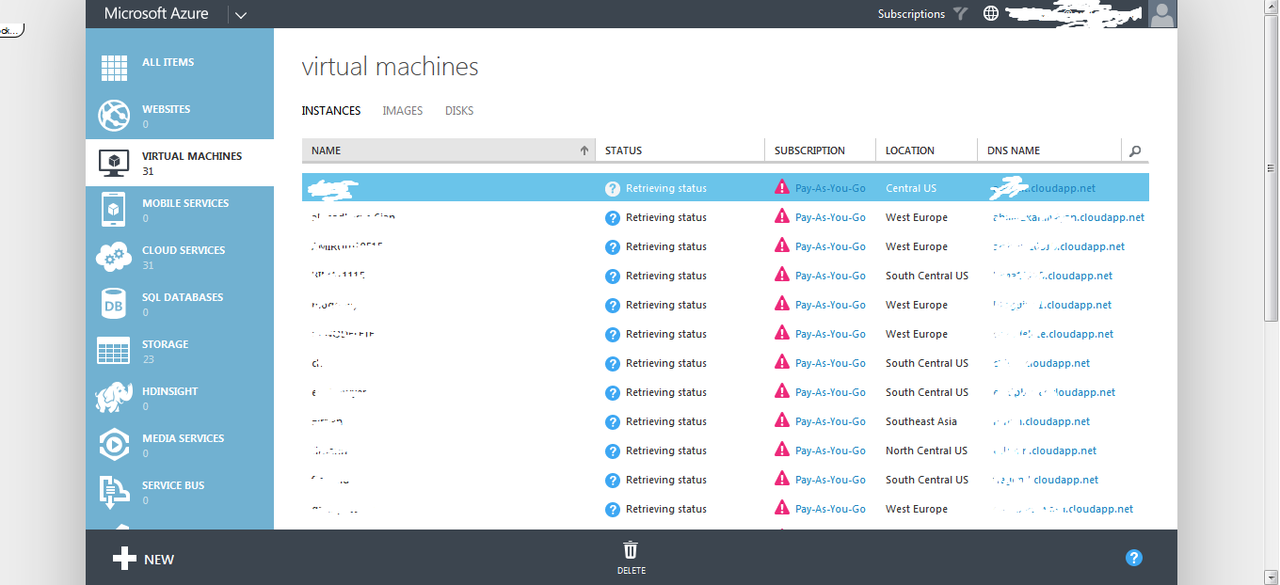
Task: Click the globe language icon in header
Action: tap(991, 14)
